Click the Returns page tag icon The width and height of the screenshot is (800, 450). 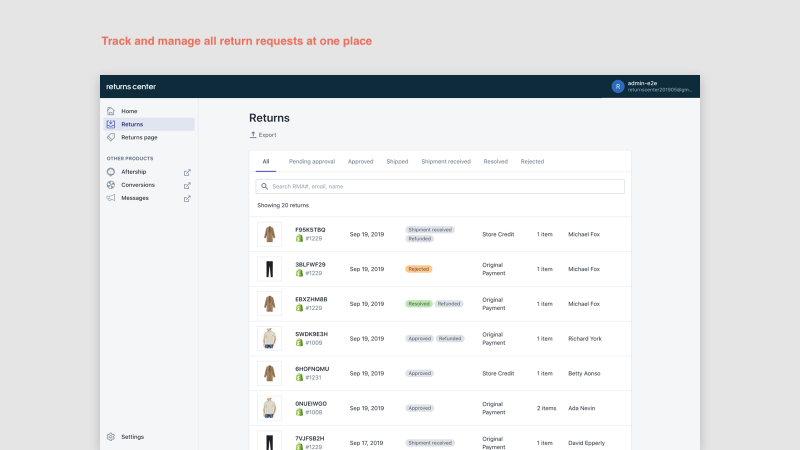click(111, 137)
